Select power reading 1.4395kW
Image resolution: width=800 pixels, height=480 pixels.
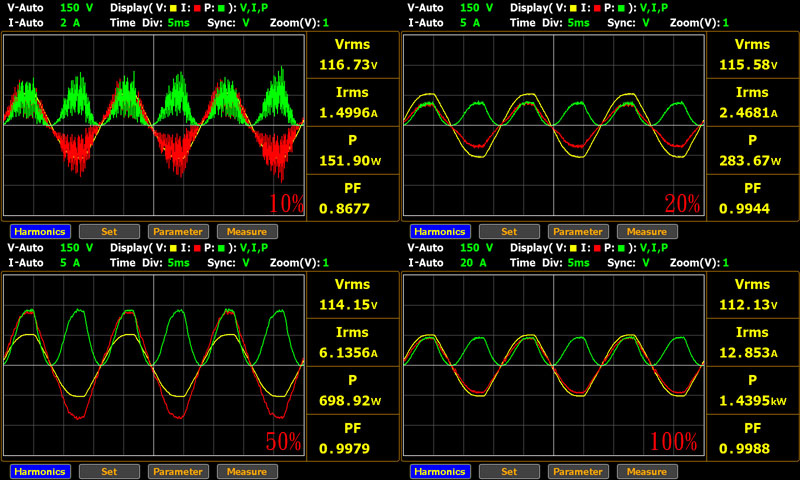(753, 400)
